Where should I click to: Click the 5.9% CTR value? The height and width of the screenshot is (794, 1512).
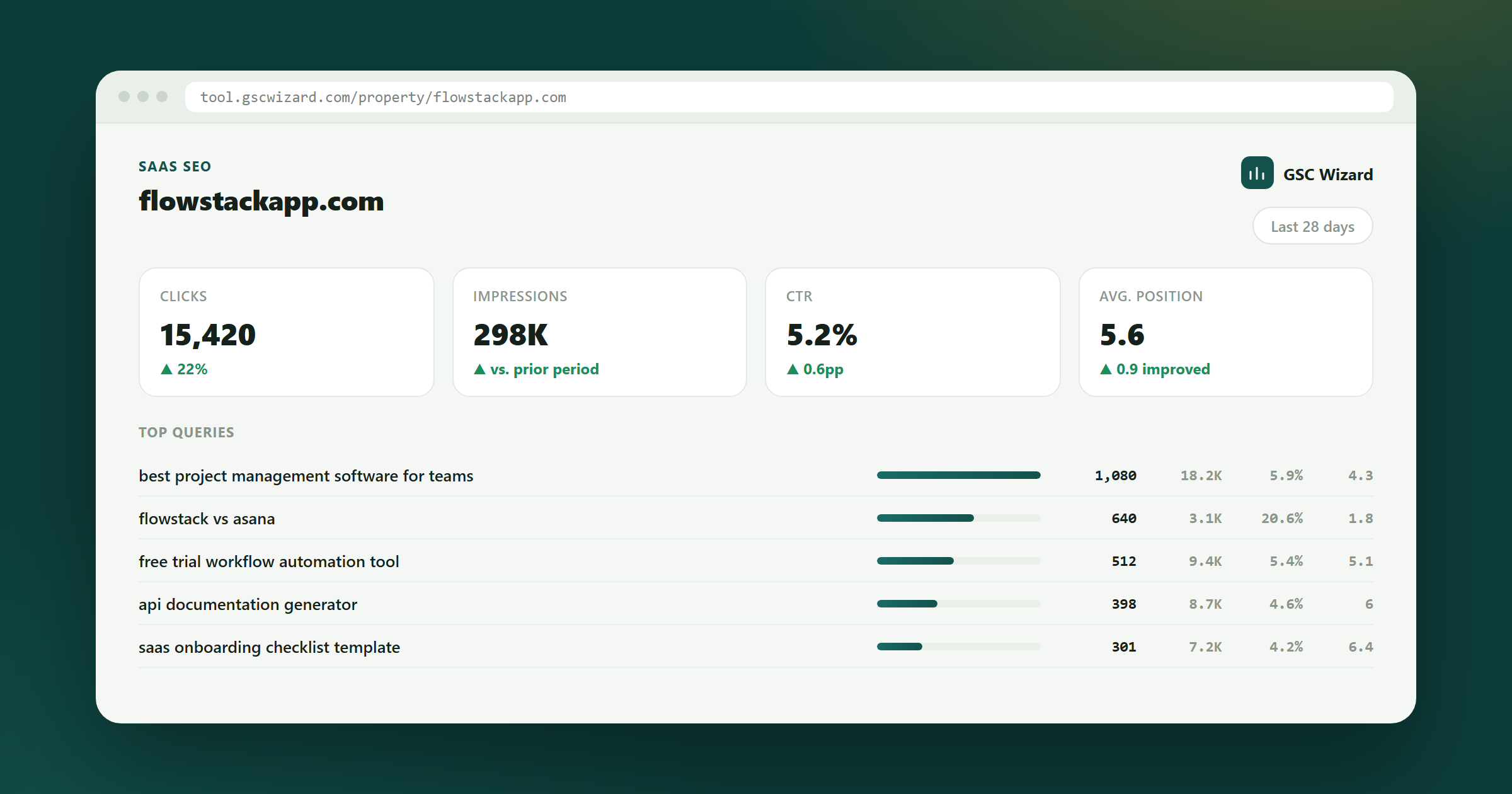click(x=1286, y=476)
